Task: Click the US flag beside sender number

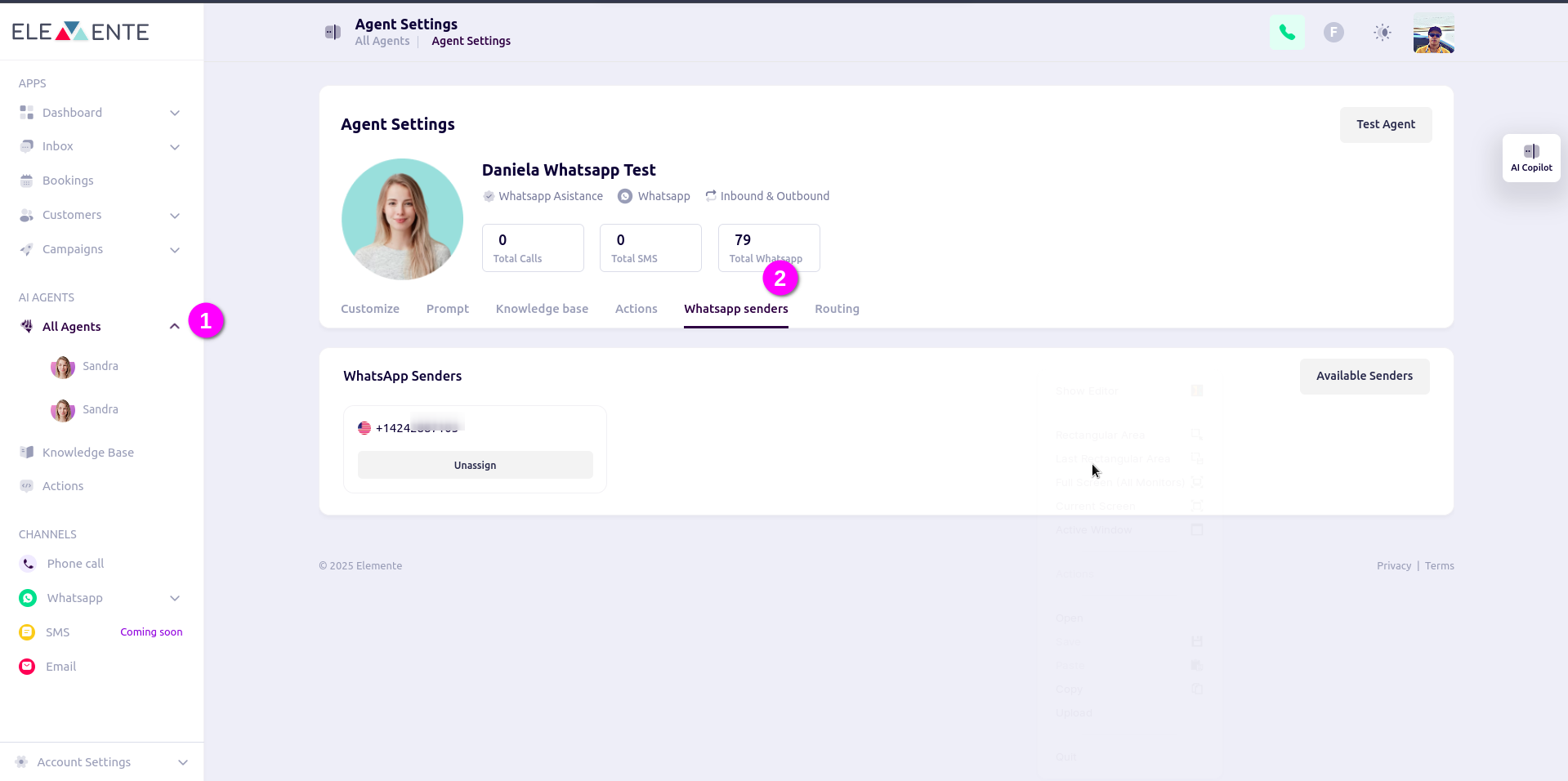Action: click(x=364, y=428)
